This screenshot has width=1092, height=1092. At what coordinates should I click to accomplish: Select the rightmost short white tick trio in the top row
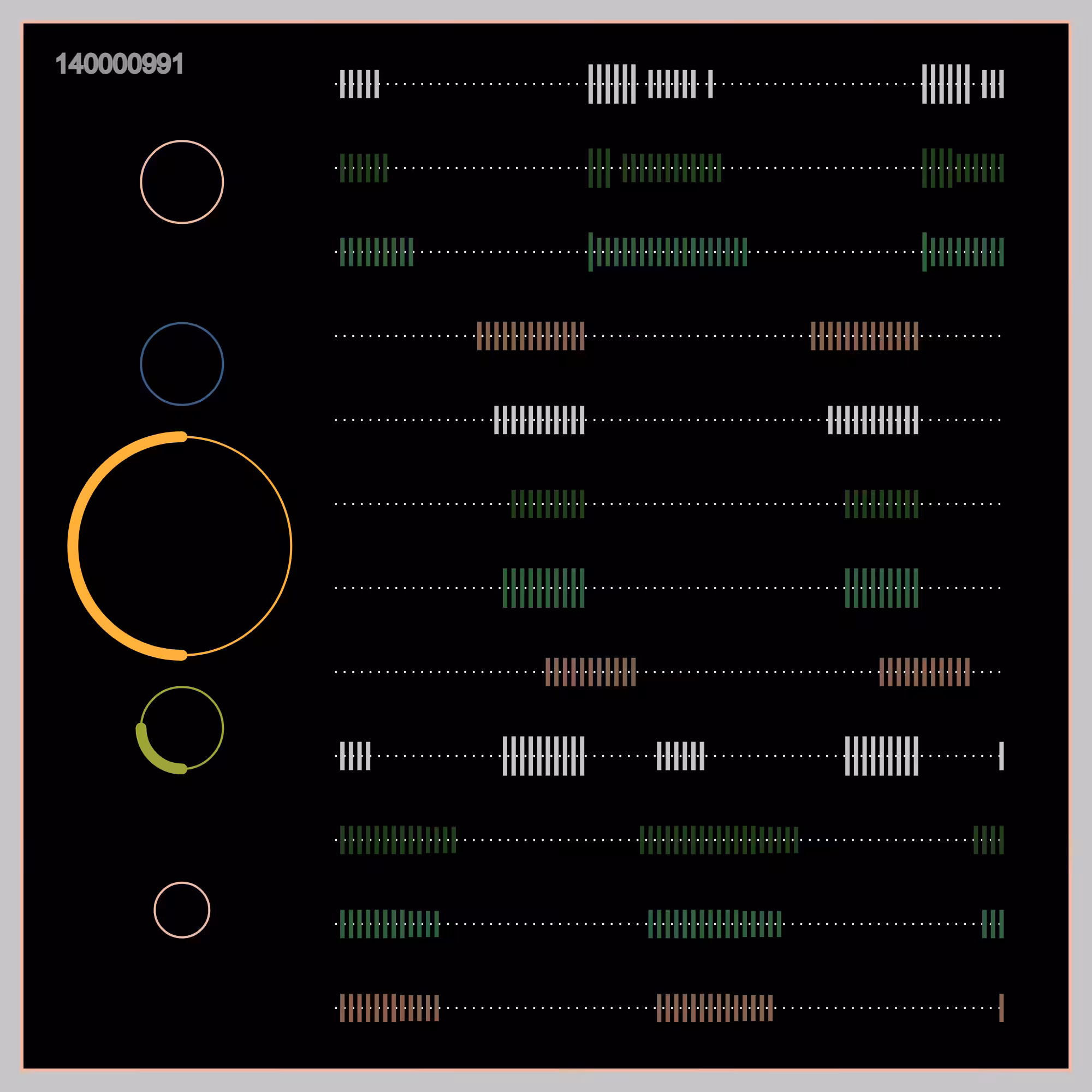click(x=993, y=84)
